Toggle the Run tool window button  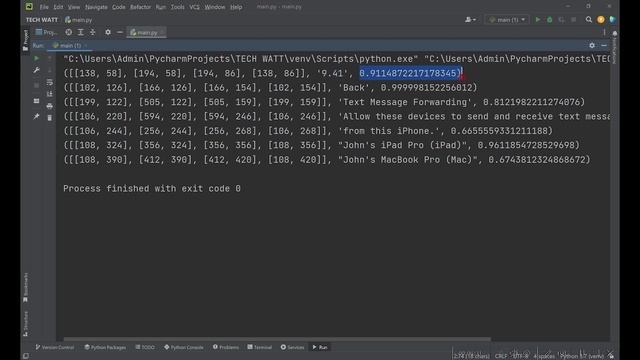[x=320, y=347]
